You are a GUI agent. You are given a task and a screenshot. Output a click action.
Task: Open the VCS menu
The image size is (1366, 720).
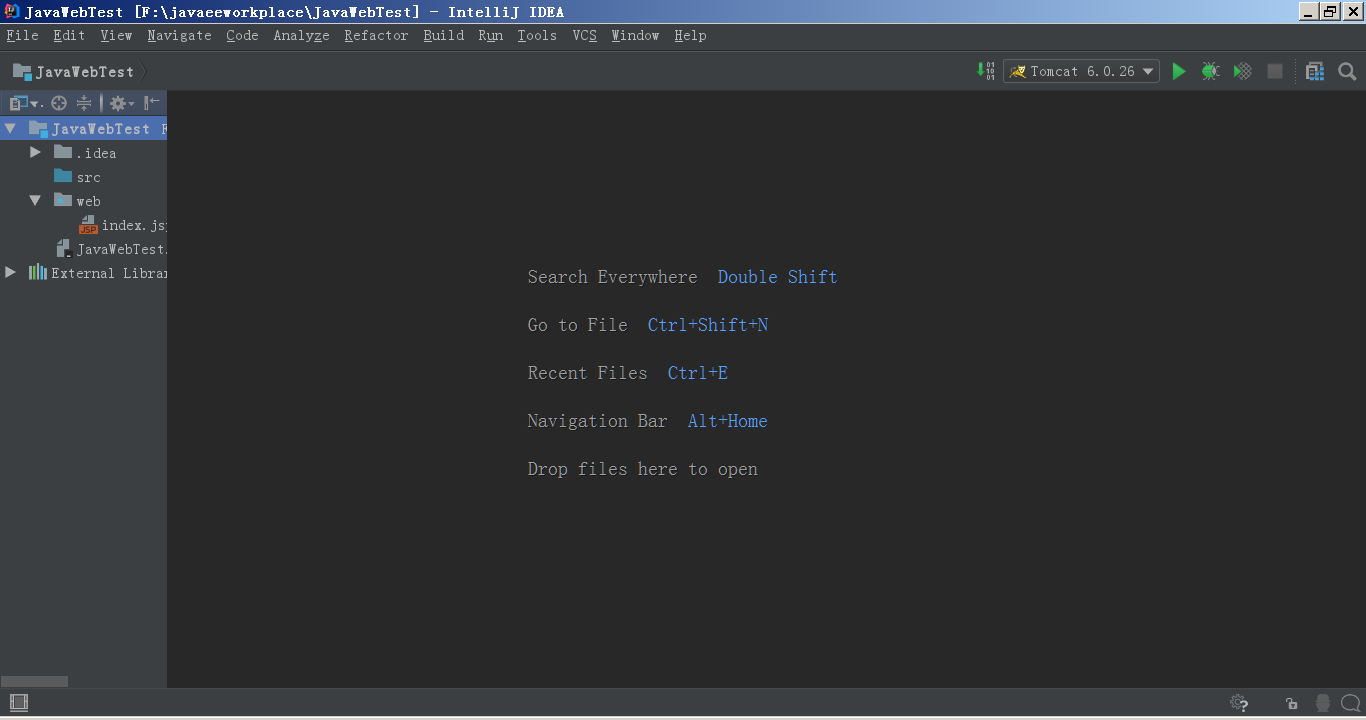(584, 35)
